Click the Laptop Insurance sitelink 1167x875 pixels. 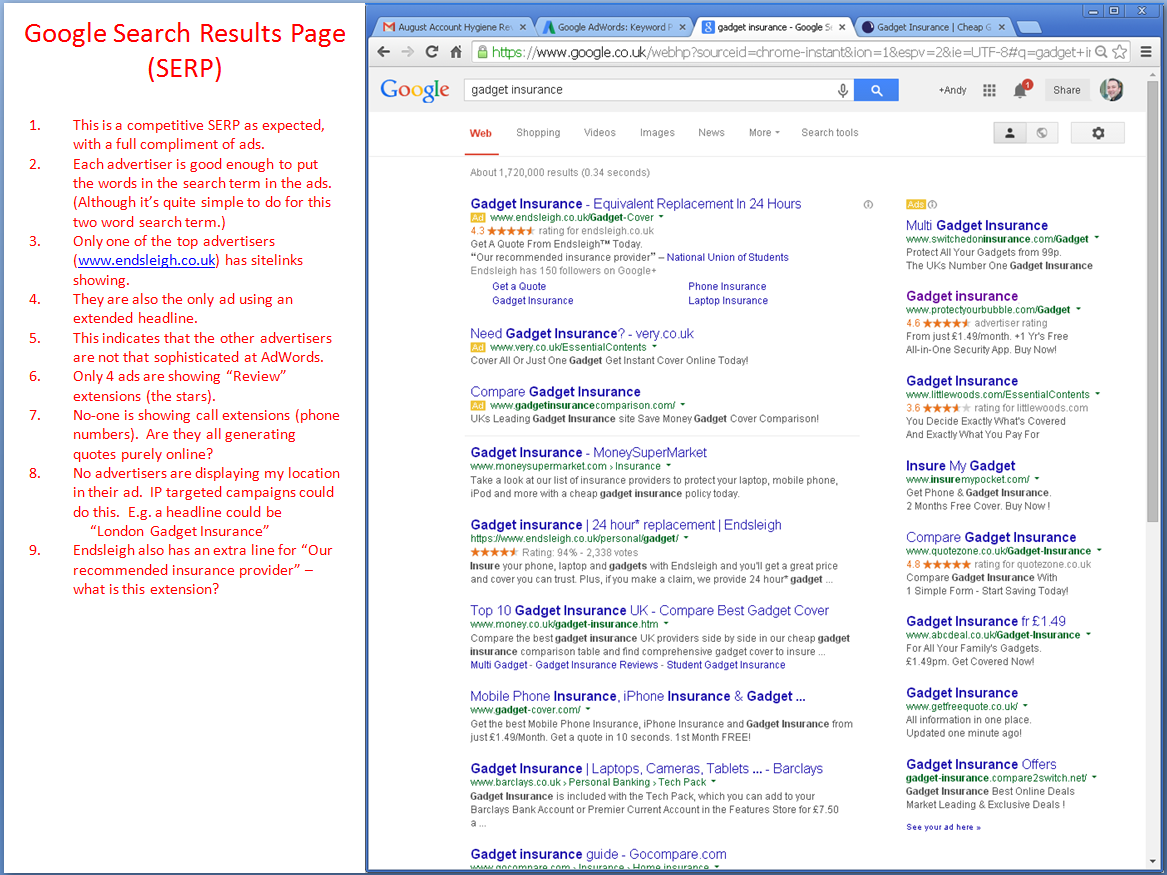point(728,301)
